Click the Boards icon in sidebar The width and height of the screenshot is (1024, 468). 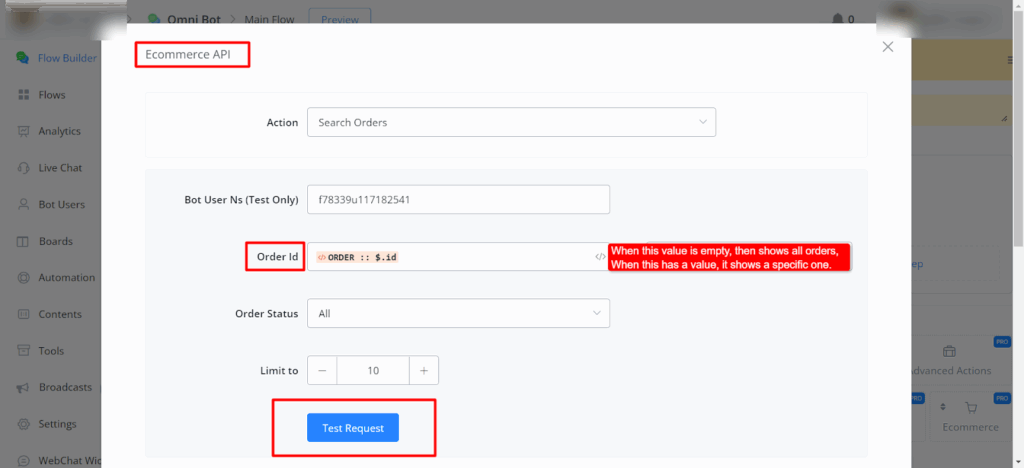coord(22,241)
